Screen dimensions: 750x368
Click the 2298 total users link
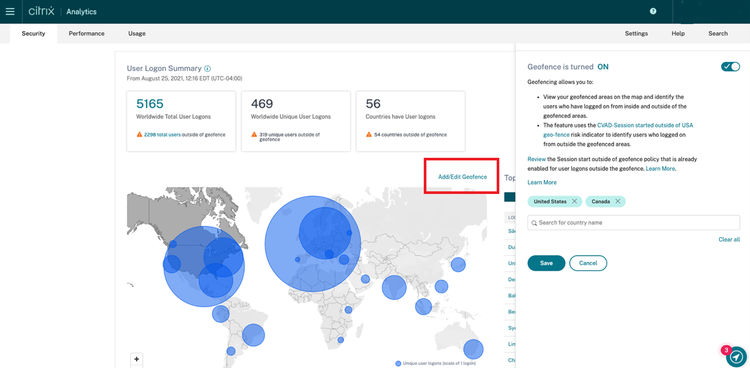pos(162,135)
